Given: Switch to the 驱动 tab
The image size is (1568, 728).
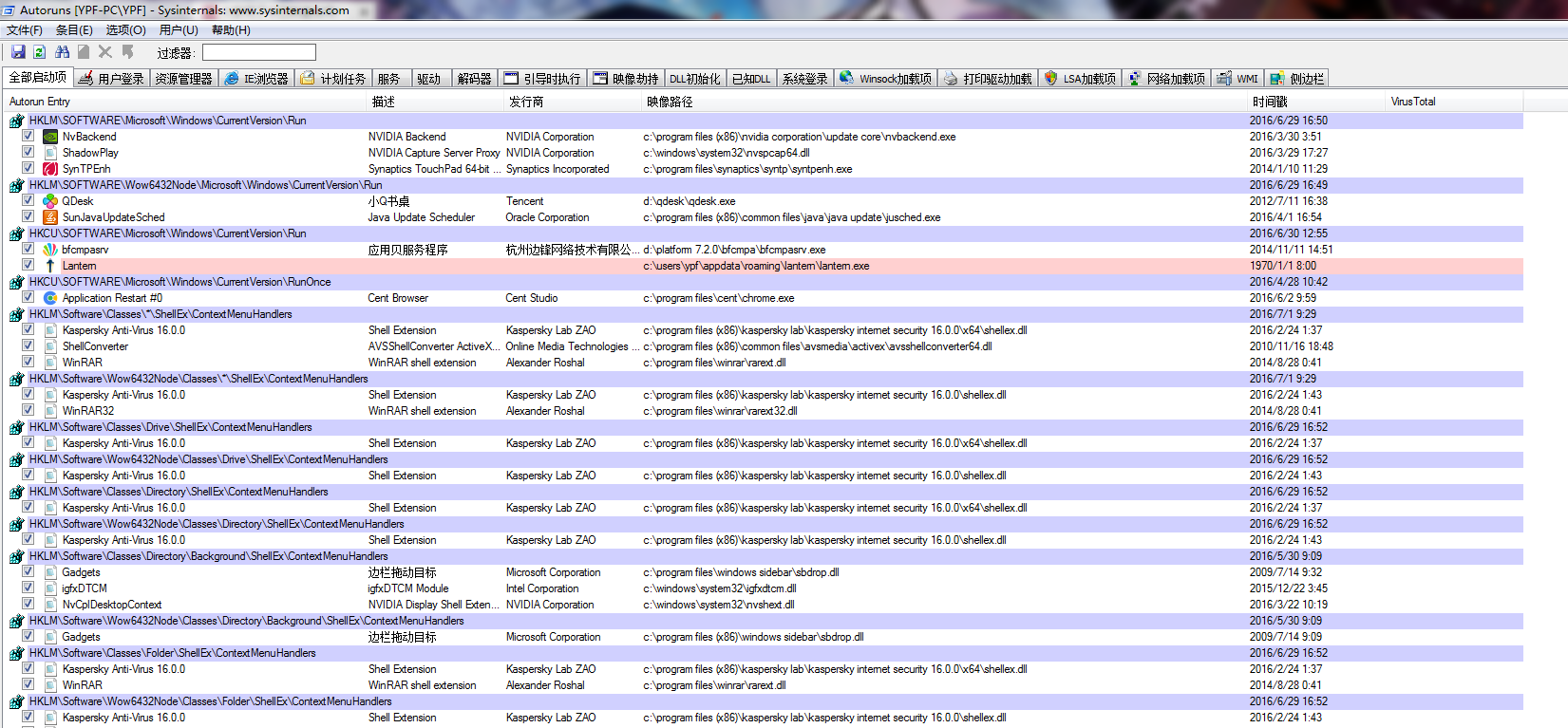Looking at the screenshot, I should click(x=431, y=79).
